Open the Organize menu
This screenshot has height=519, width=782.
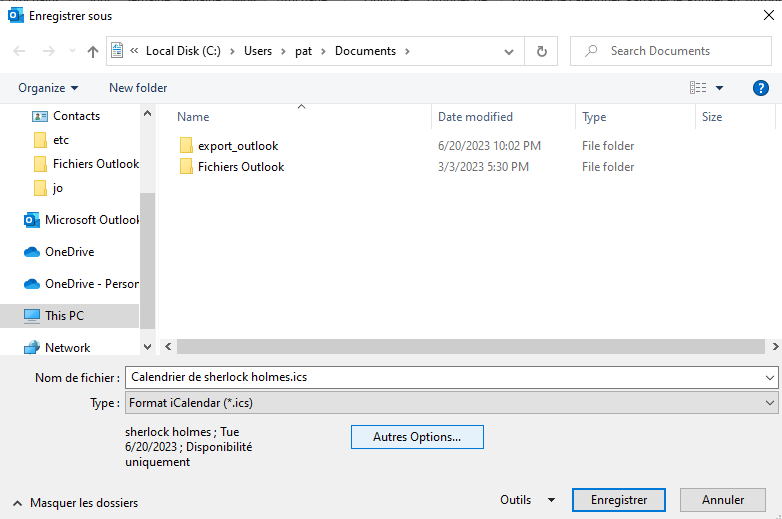(48, 88)
